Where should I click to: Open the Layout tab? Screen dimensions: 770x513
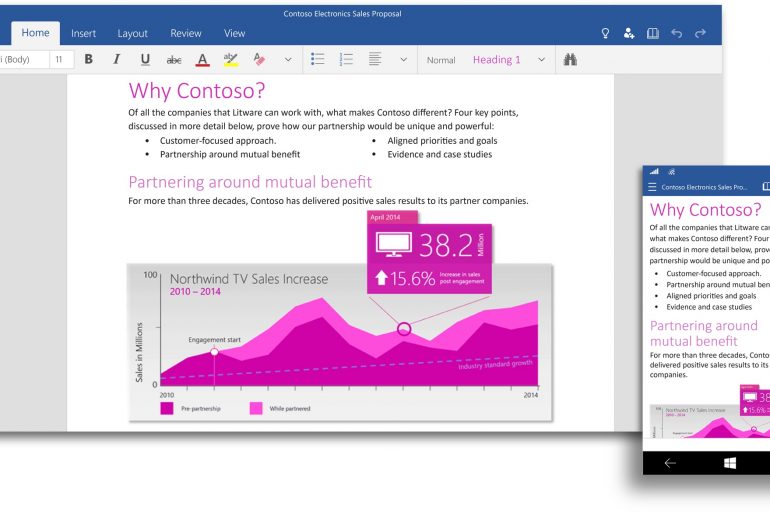click(132, 34)
